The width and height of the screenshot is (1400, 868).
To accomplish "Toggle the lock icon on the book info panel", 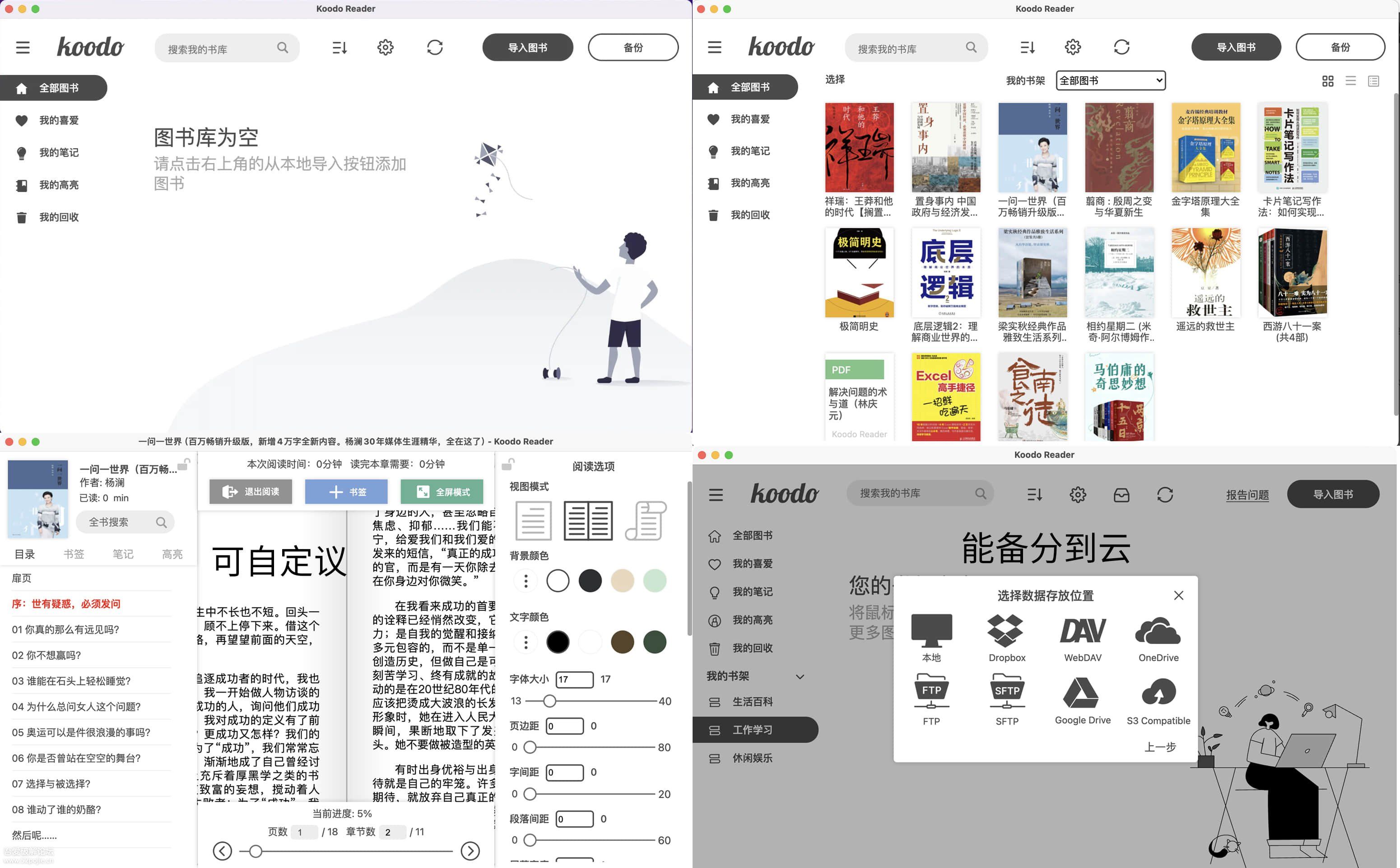I will tap(184, 464).
